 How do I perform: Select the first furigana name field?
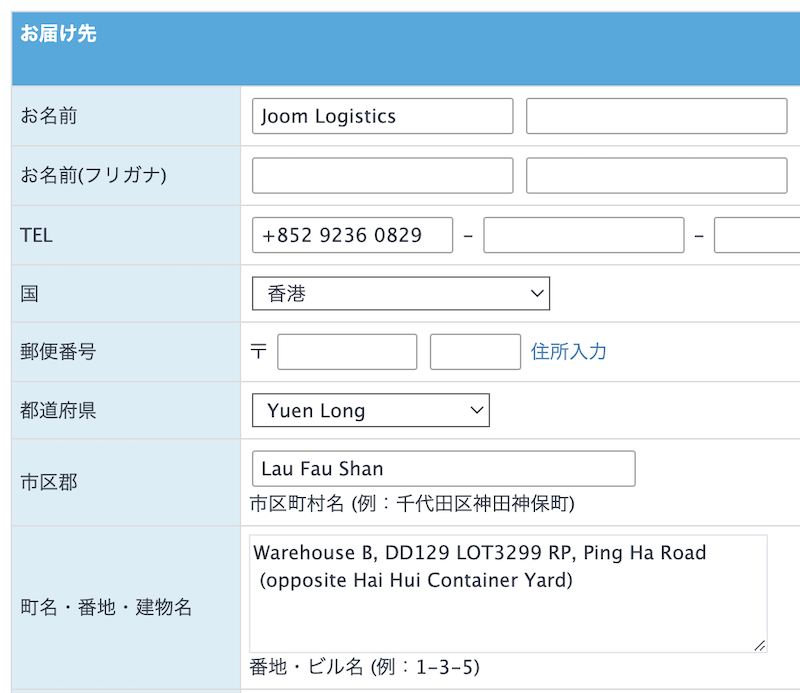(x=383, y=176)
